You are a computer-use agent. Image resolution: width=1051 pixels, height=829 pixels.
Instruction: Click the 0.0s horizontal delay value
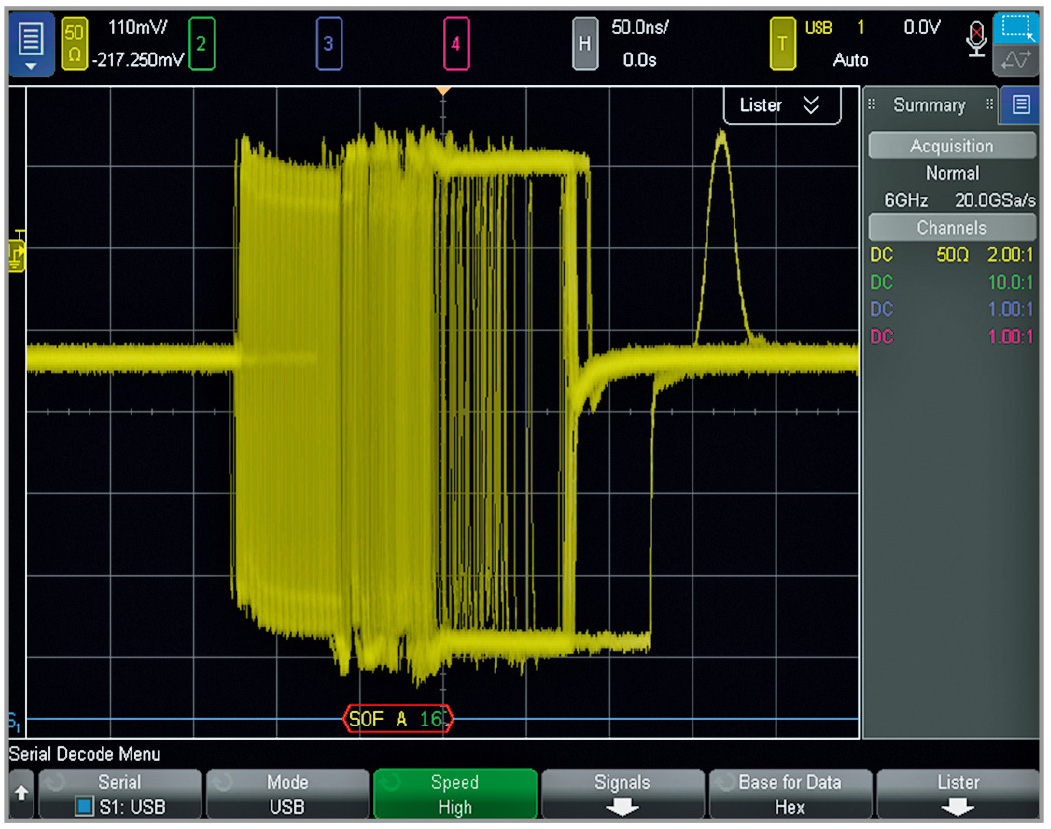click(639, 60)
